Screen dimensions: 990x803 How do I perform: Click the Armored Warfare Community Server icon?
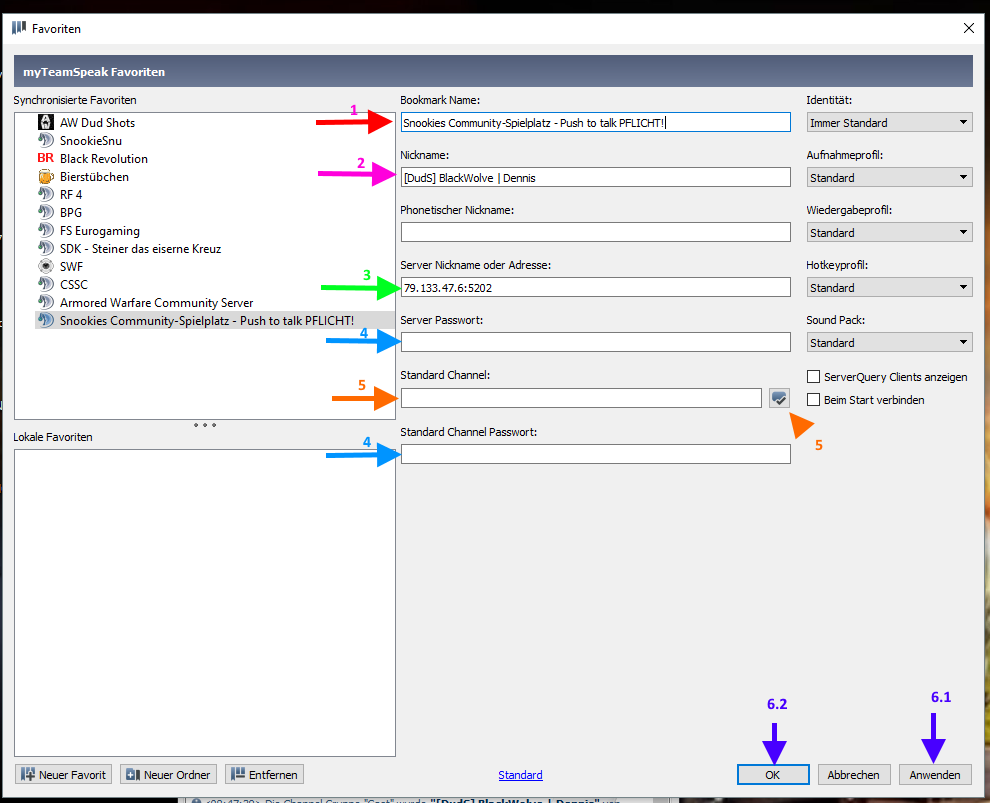pyautogui.click(x=45, y=302)
